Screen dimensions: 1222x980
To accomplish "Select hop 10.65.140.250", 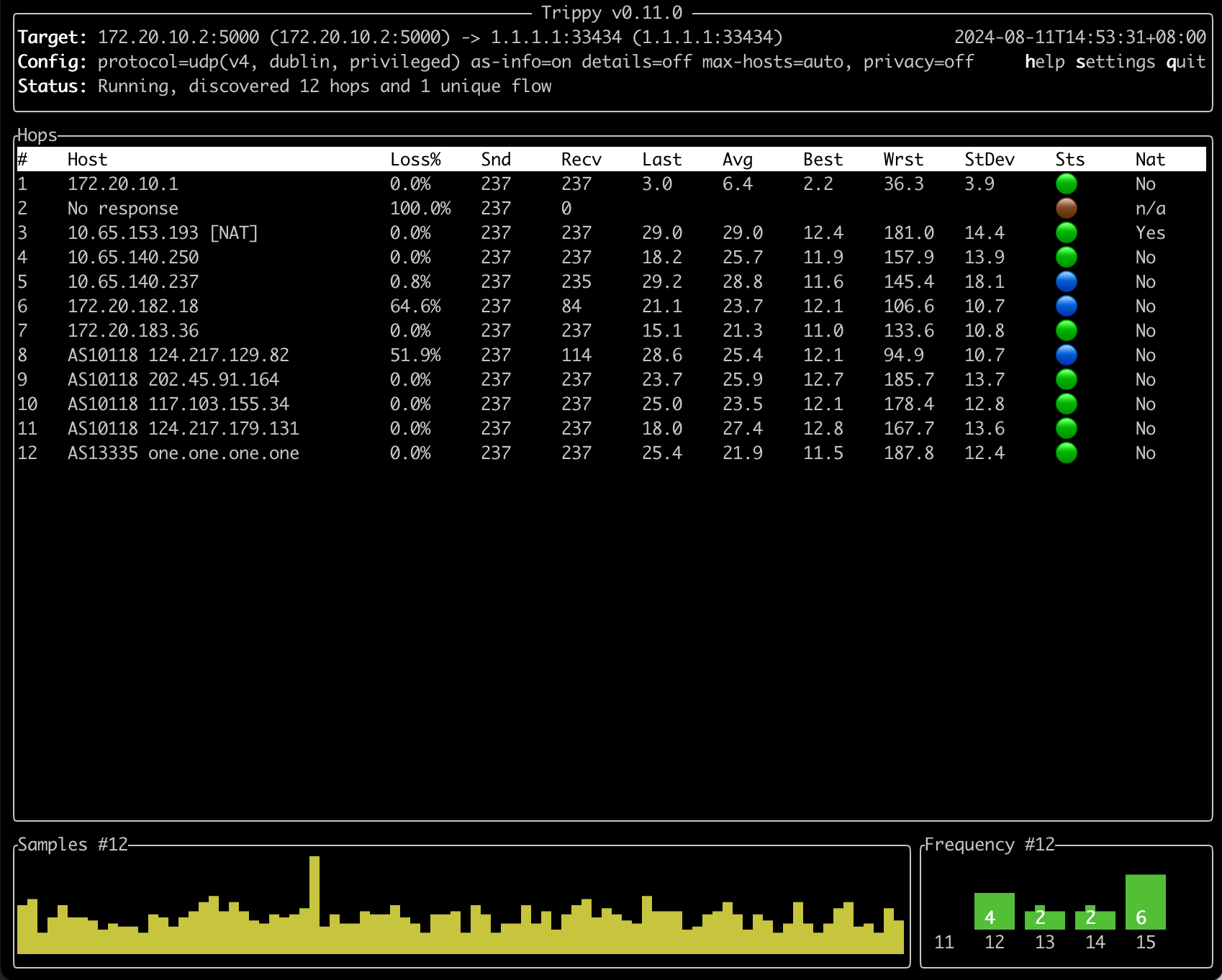I will coord(611,258).
